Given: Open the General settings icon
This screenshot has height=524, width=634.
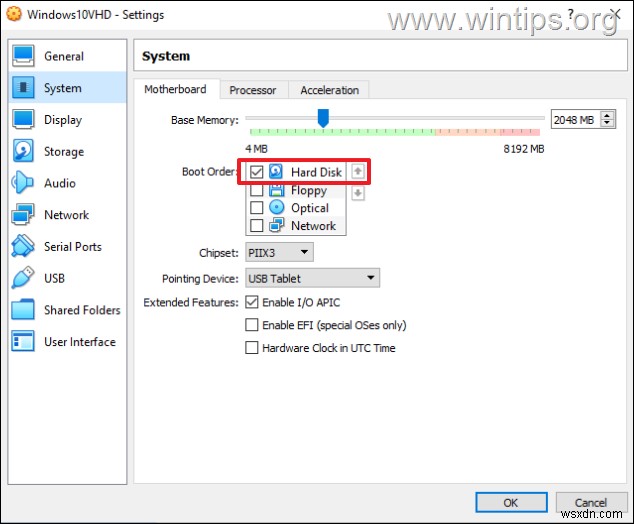Looking at the screenshot, I should pos(23,56).
